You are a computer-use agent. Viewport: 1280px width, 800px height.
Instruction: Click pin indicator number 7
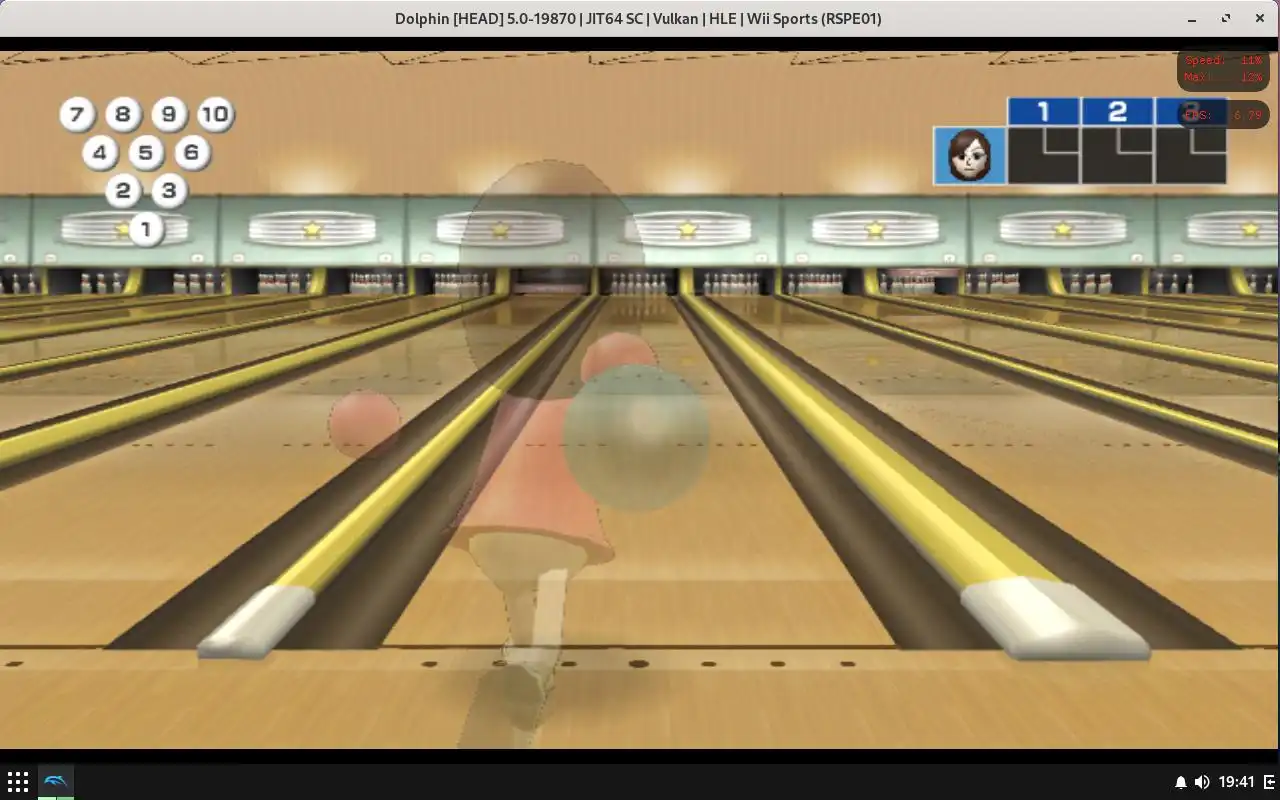tap(77, 114)
